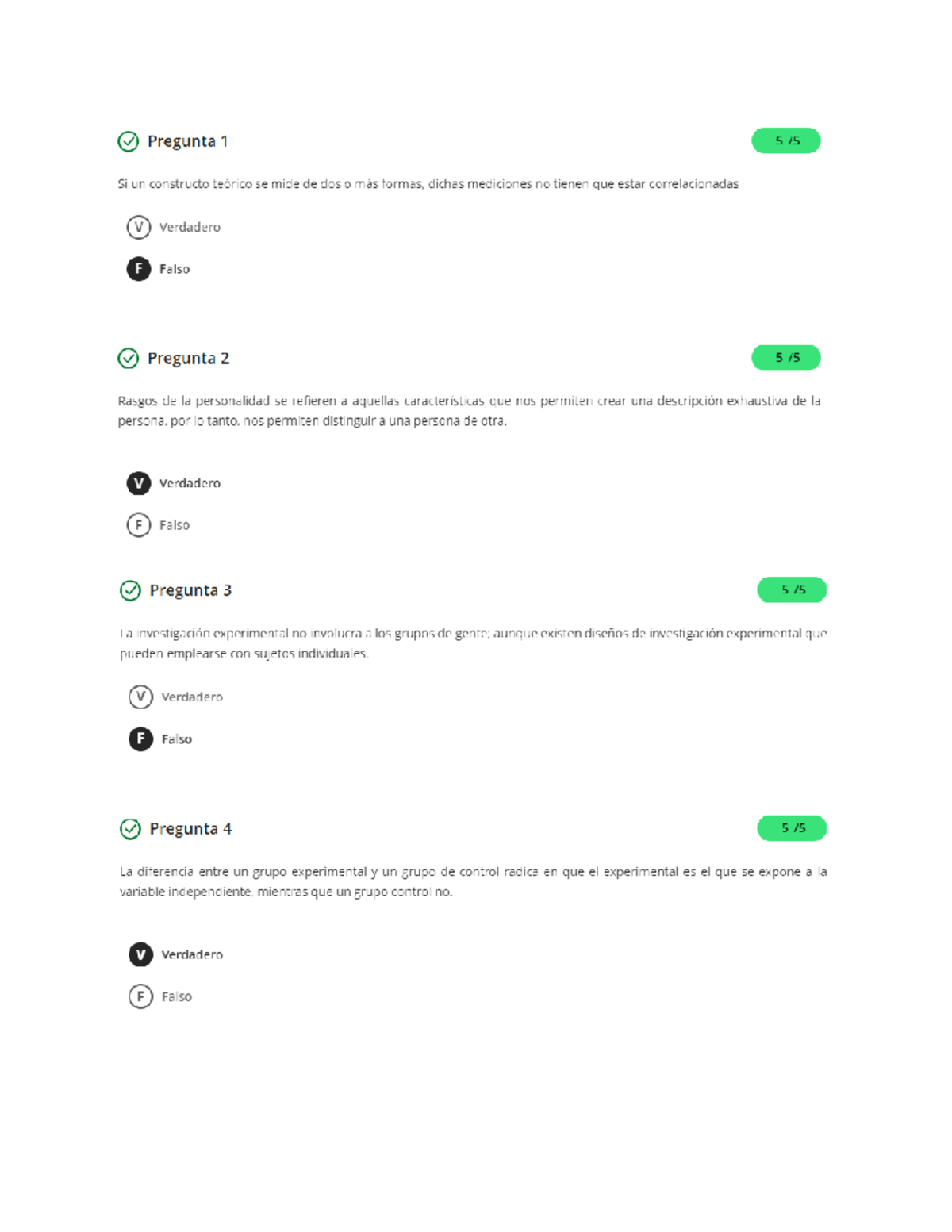Viewport: 952px width, 1232px height.
Task: Choose the Verdadero answer for Pregunta 4
Action: pyautogui.click(x=140, y=954)
